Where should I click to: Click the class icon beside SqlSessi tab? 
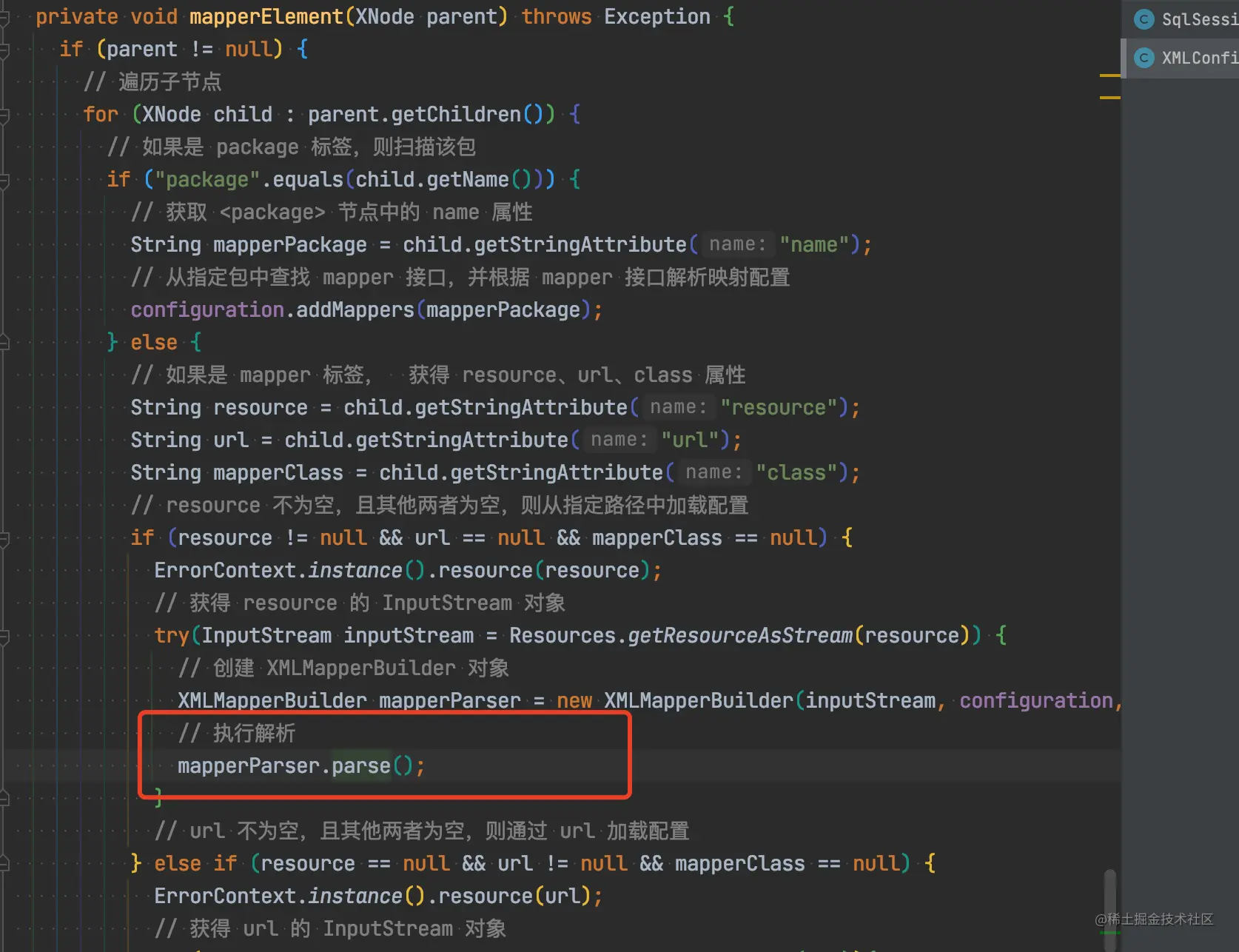point(1144,19)
